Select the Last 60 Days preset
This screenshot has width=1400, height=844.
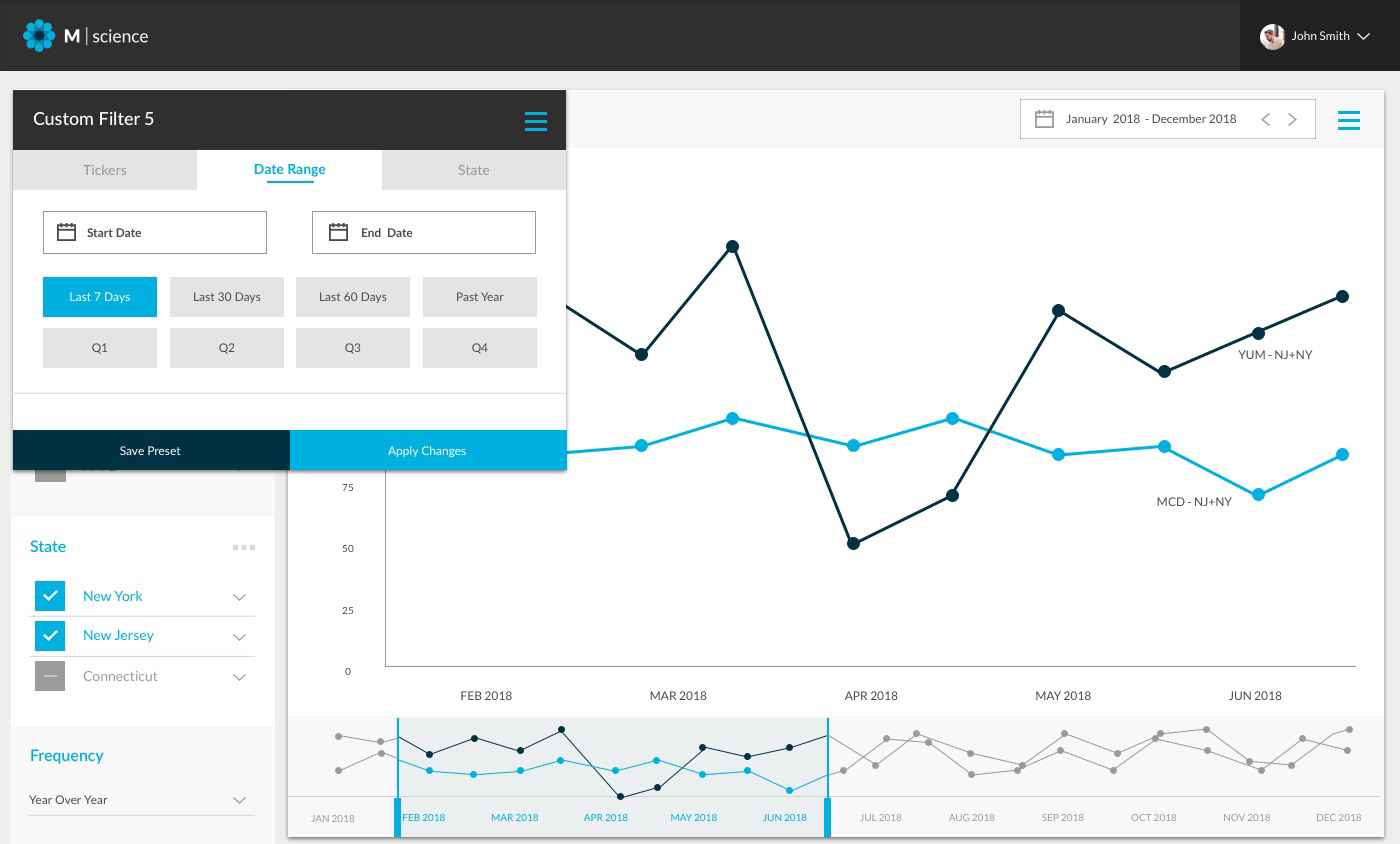[353, 297]
